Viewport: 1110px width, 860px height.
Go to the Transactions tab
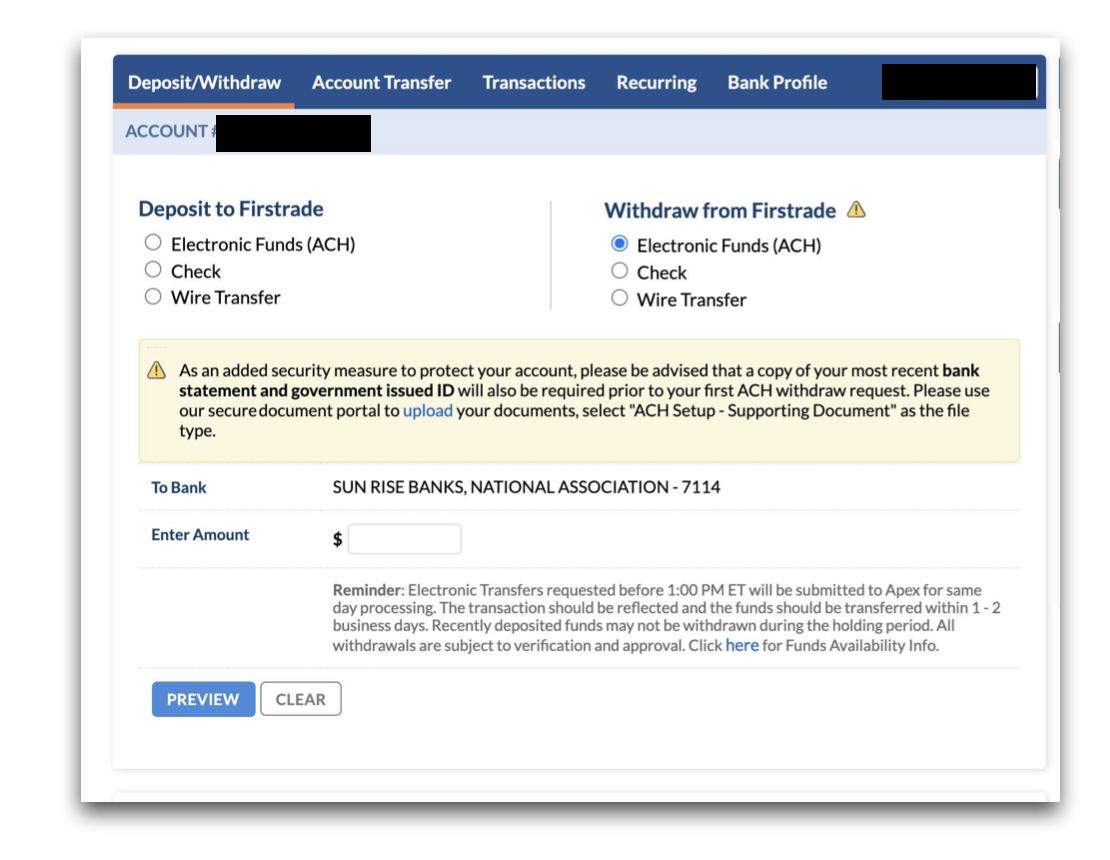tap(534, 82)
